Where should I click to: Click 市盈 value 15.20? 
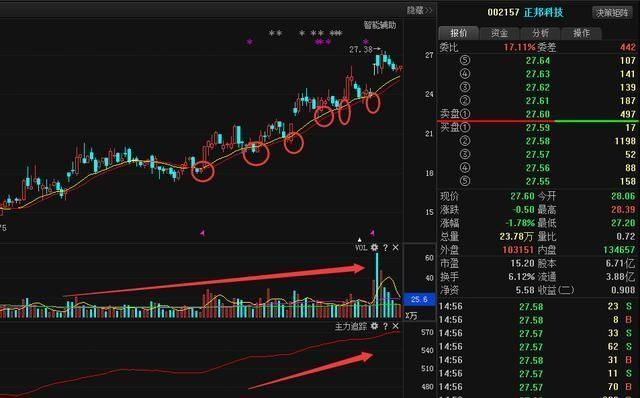pyautogui.click(x=522, y=264)
